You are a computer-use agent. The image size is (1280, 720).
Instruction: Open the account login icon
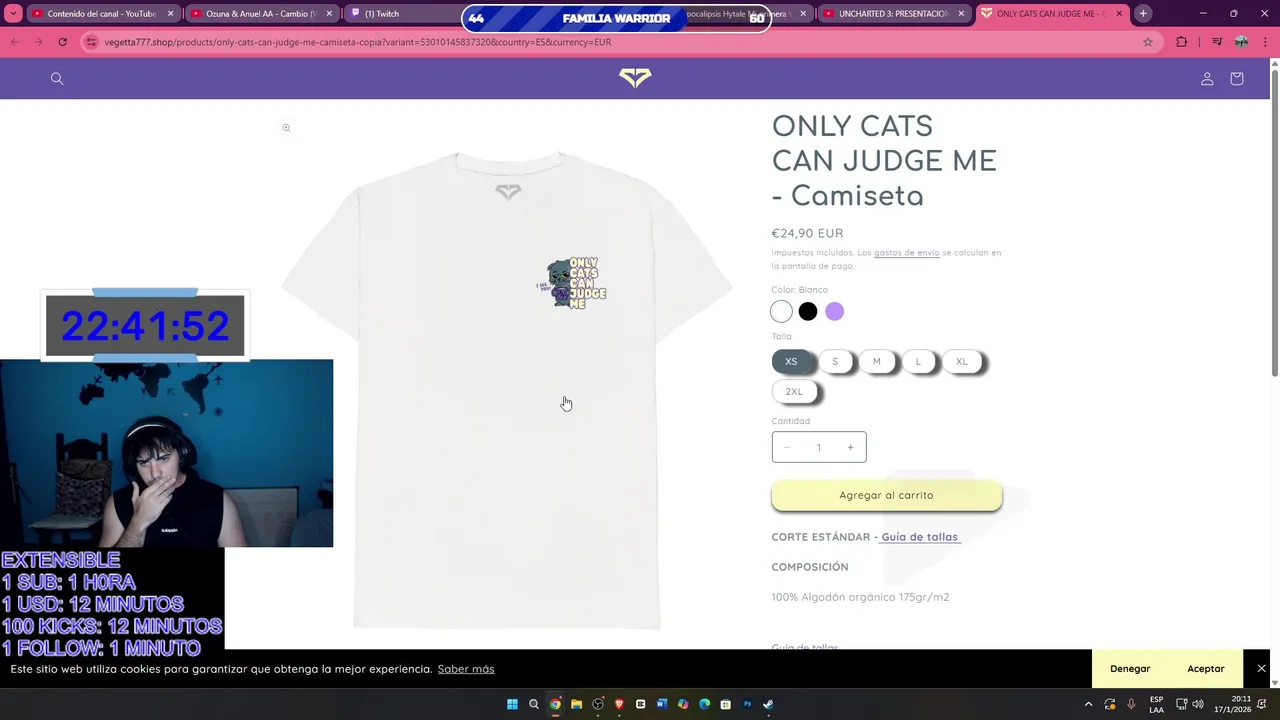click(1207, 79)
